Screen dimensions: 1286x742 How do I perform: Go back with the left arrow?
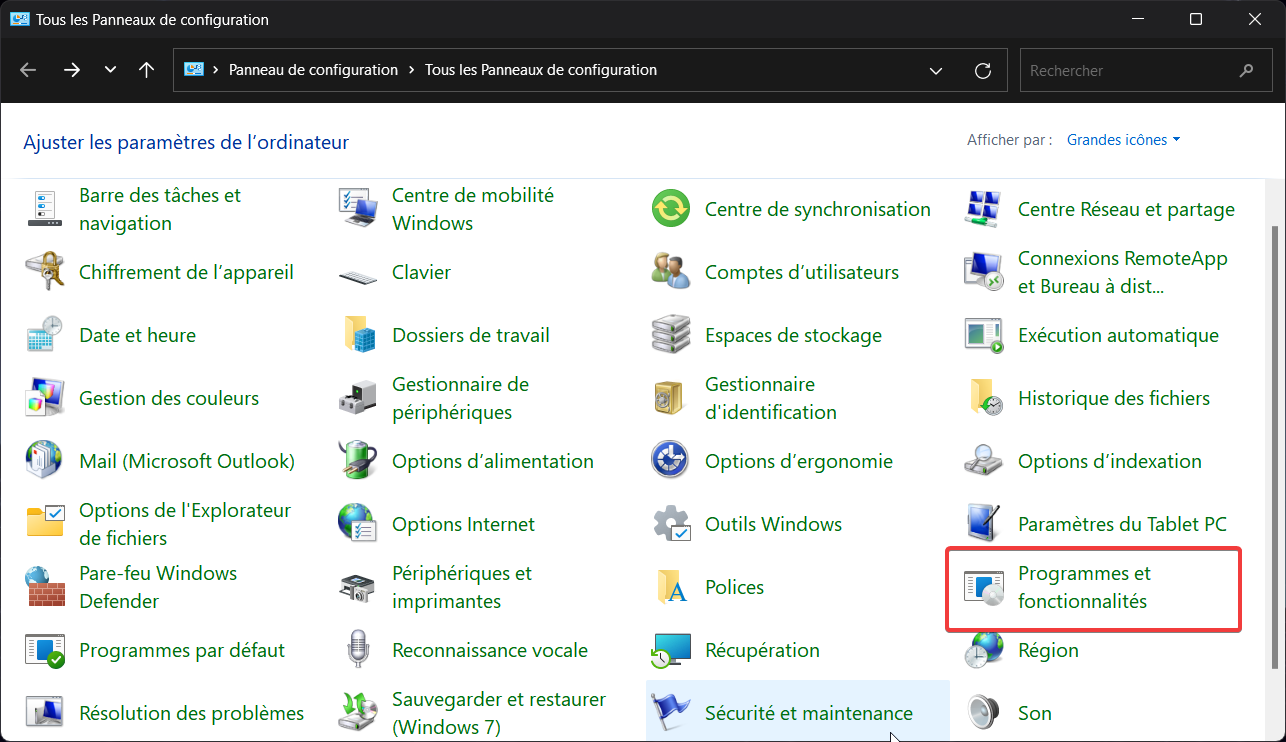(28, 71)
